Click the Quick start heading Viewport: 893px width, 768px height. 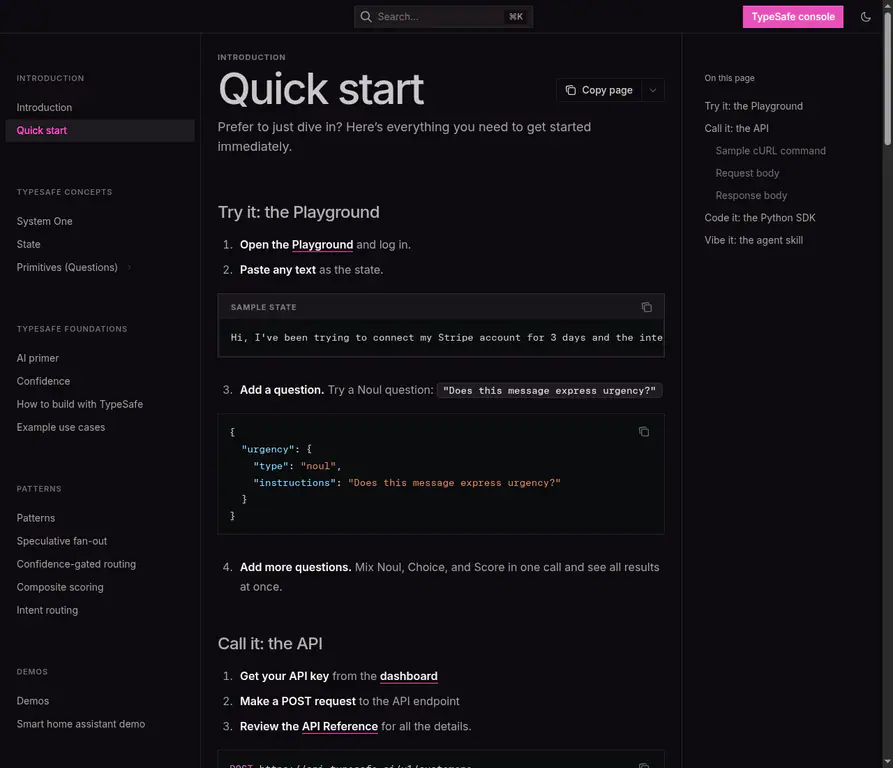321,89
